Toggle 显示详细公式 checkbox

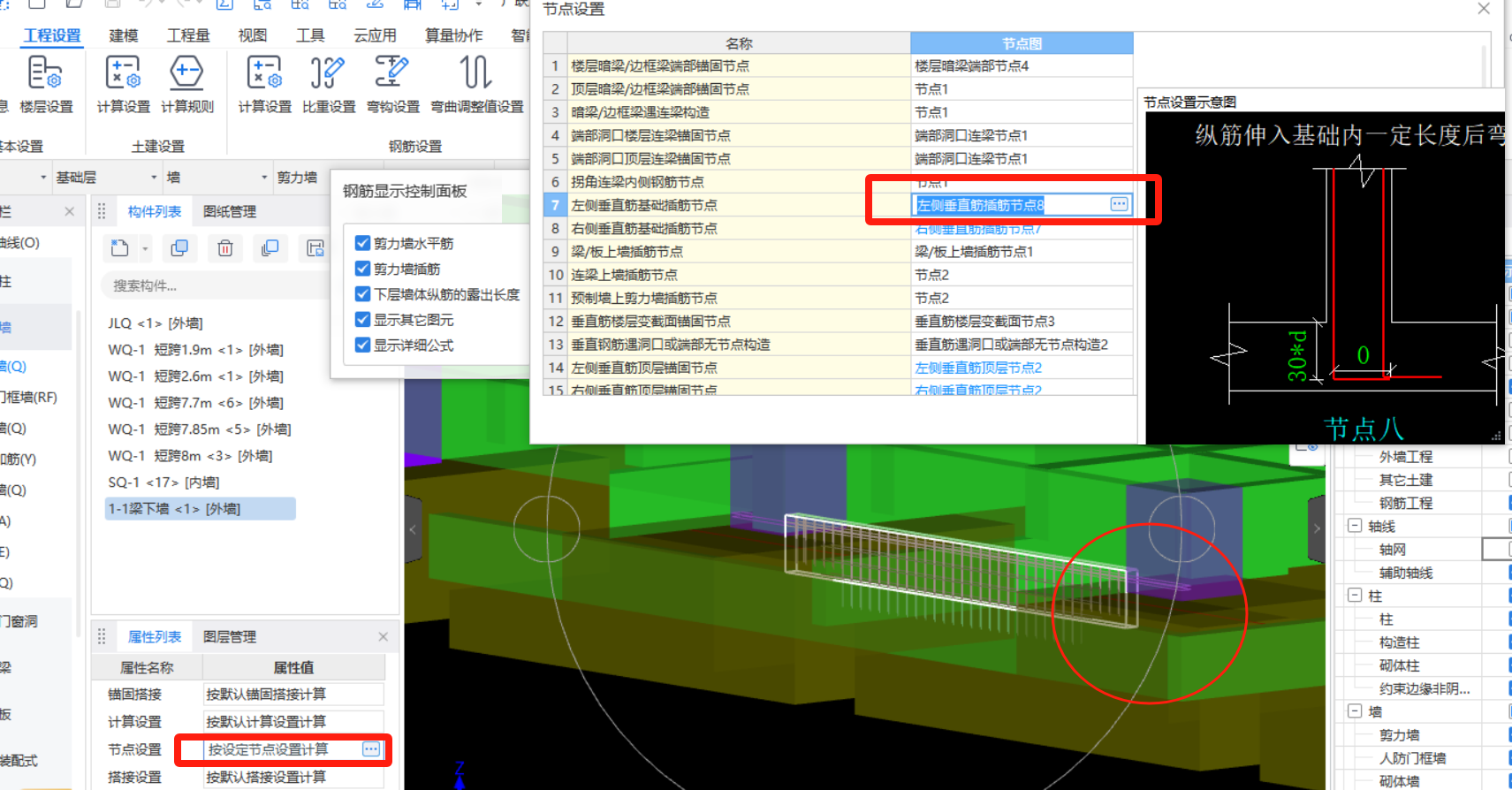(x=362, y=346)
